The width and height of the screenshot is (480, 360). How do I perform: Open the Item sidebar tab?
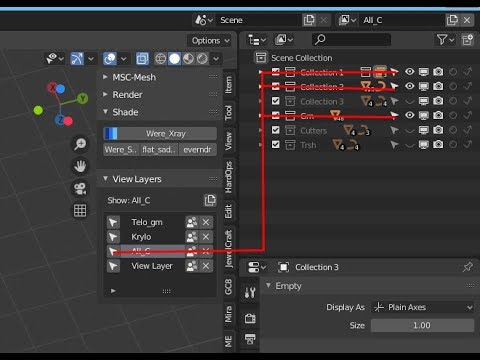(228, 85)
